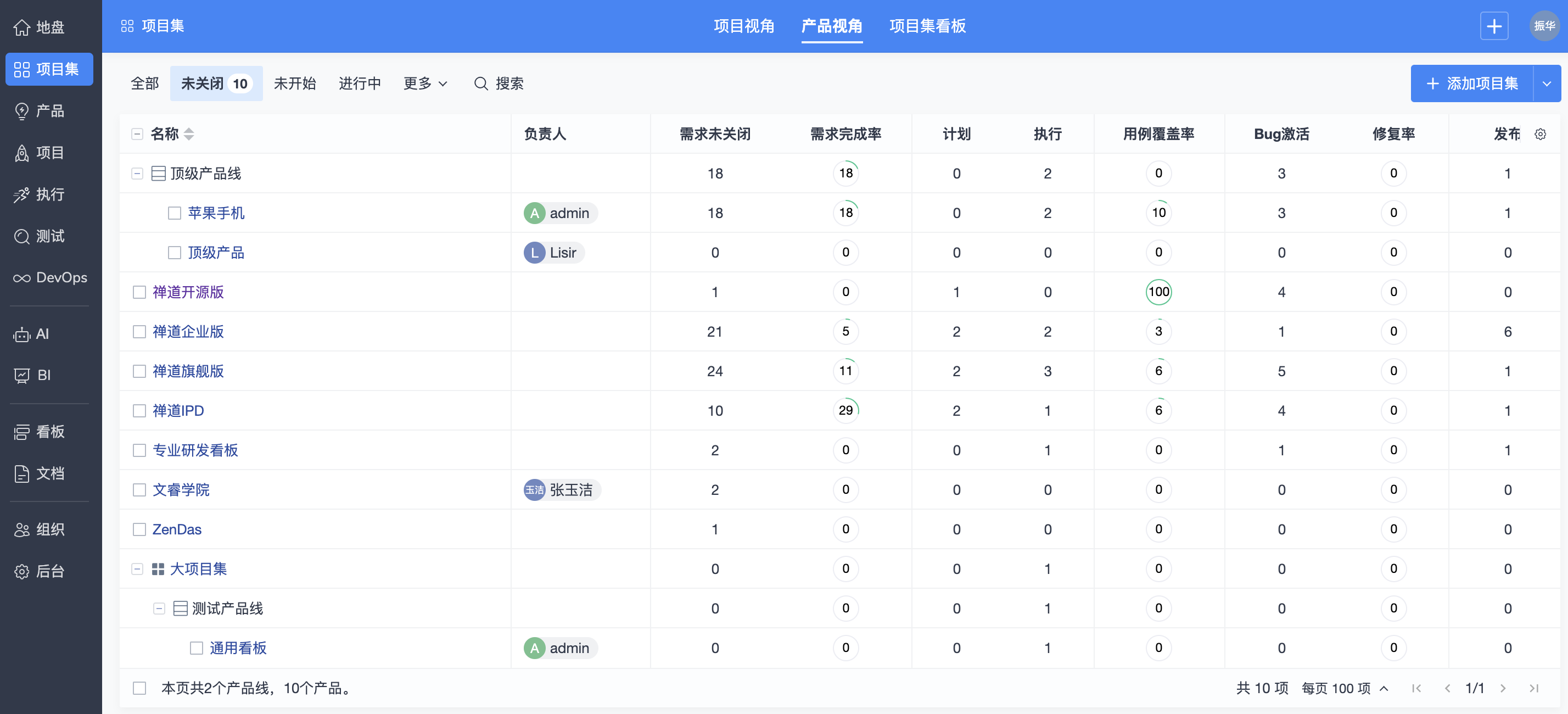This screenshot has height=714, width=1568.
Task: Open the 每页 100 项 page size dropdown
Action: click(x=1345, y=688)
